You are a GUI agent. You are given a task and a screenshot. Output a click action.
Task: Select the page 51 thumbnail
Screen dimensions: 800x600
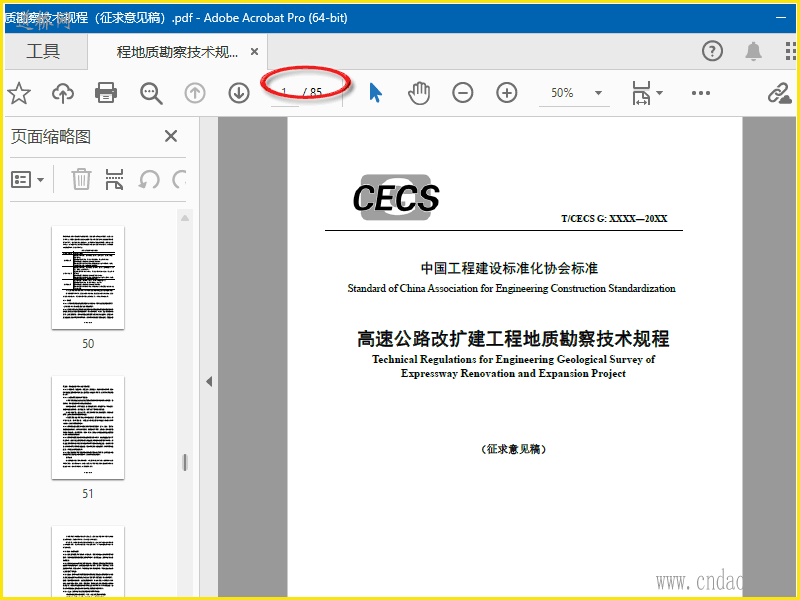click(88, 428)
